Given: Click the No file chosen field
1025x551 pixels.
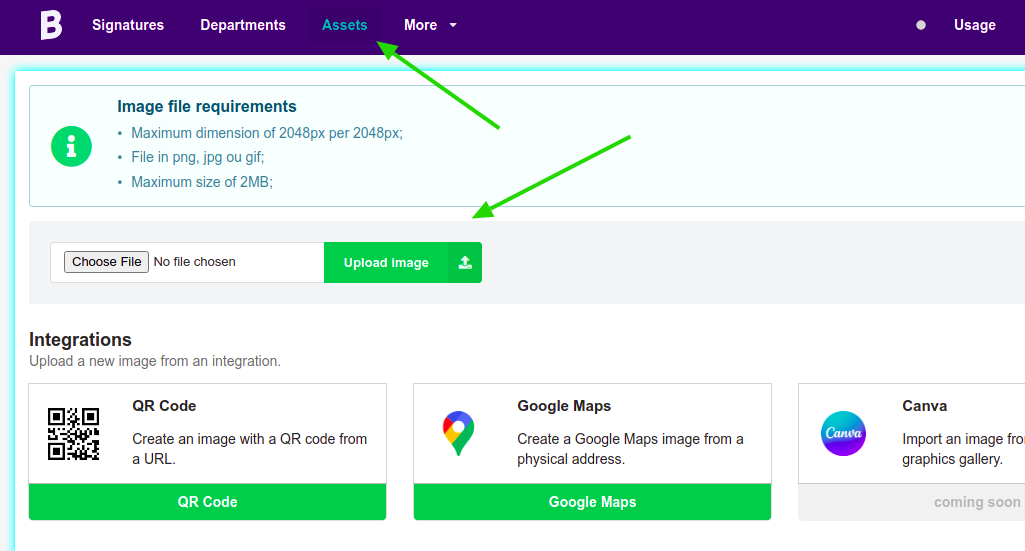Looking at the screenshot, I should (194, 262).
